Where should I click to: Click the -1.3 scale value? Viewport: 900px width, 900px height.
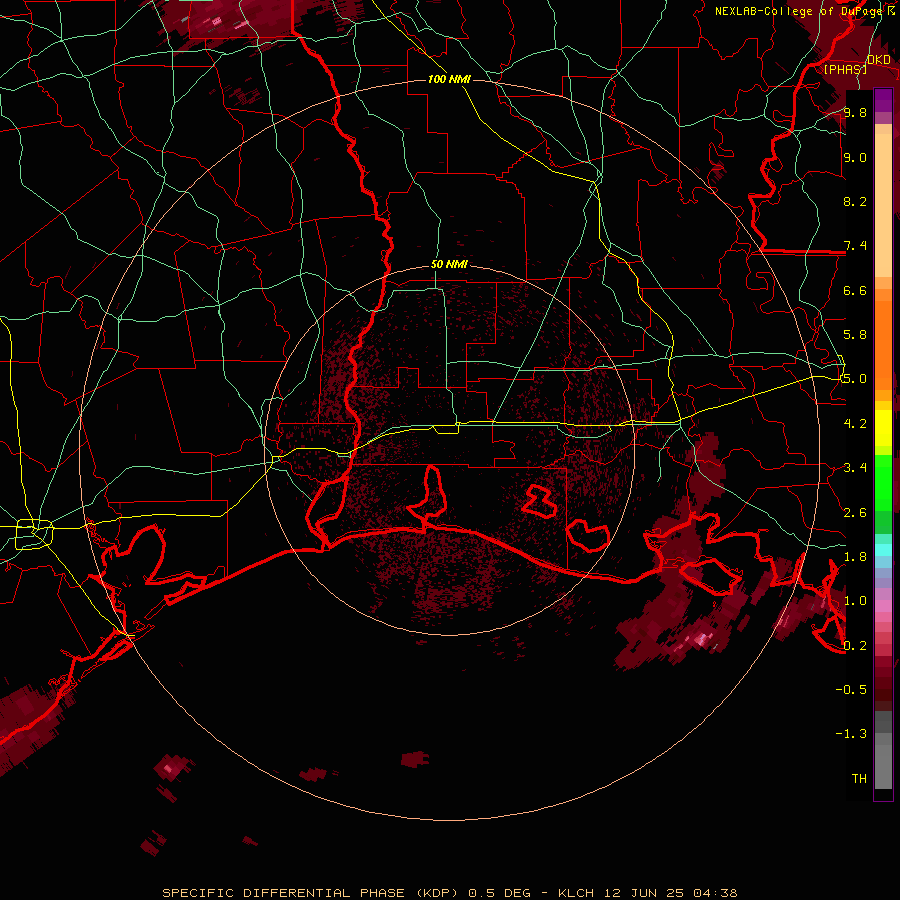click(851, 734)
